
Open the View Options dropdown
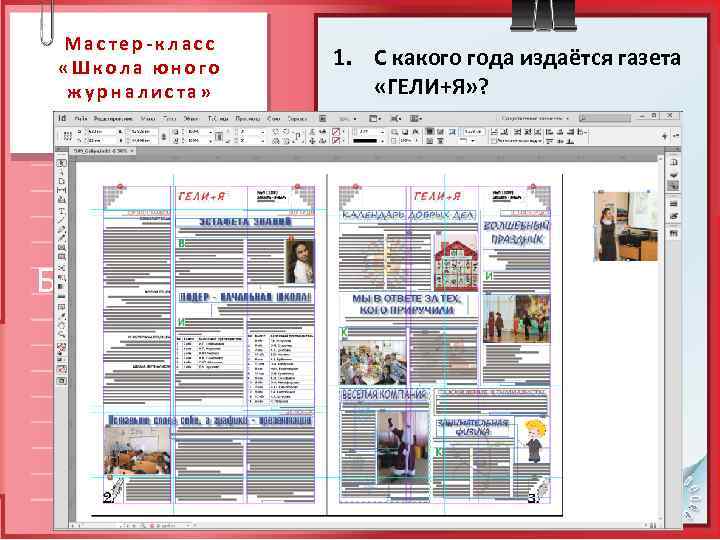[376, 118]
